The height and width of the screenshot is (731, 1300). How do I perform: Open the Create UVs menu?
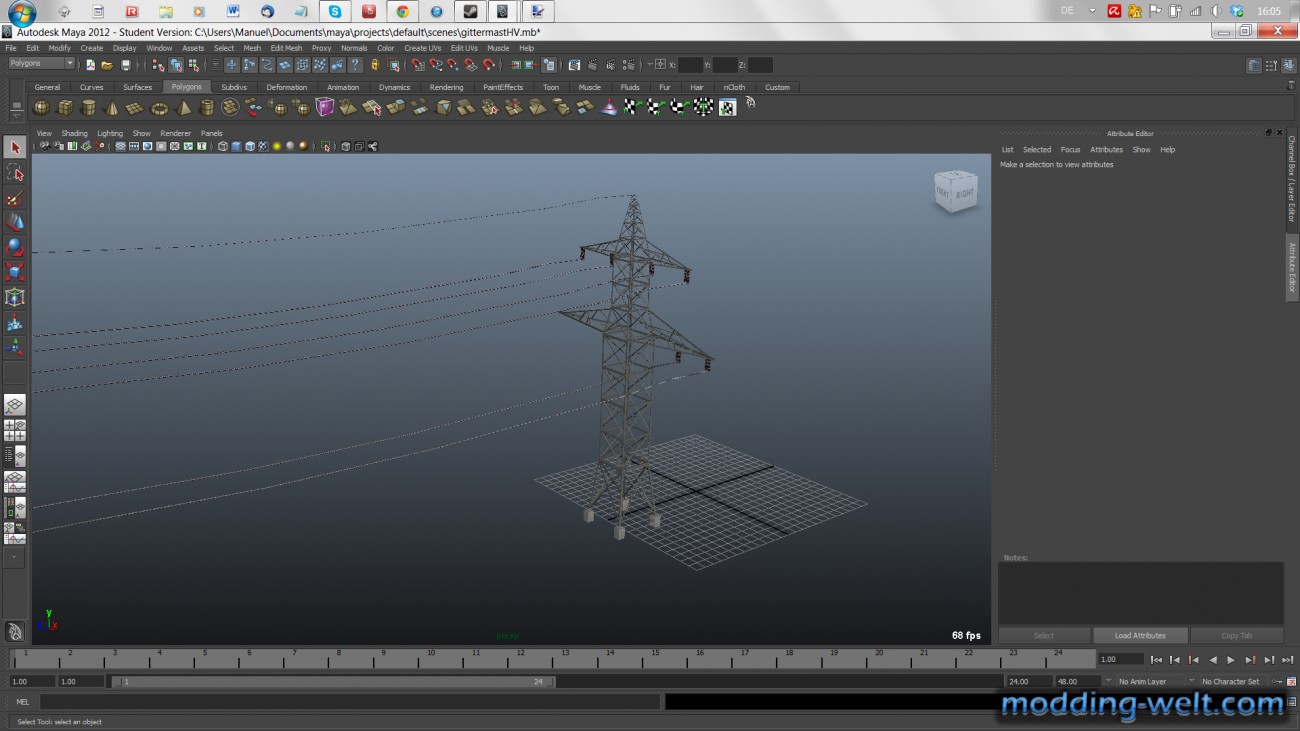click(x=422, y=48)
